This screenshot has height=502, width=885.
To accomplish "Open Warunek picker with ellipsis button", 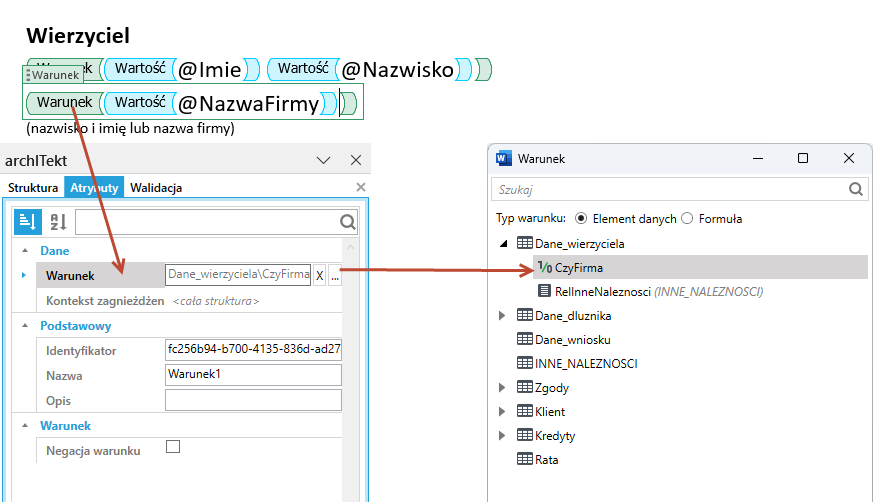I will [x=335, y=275].
